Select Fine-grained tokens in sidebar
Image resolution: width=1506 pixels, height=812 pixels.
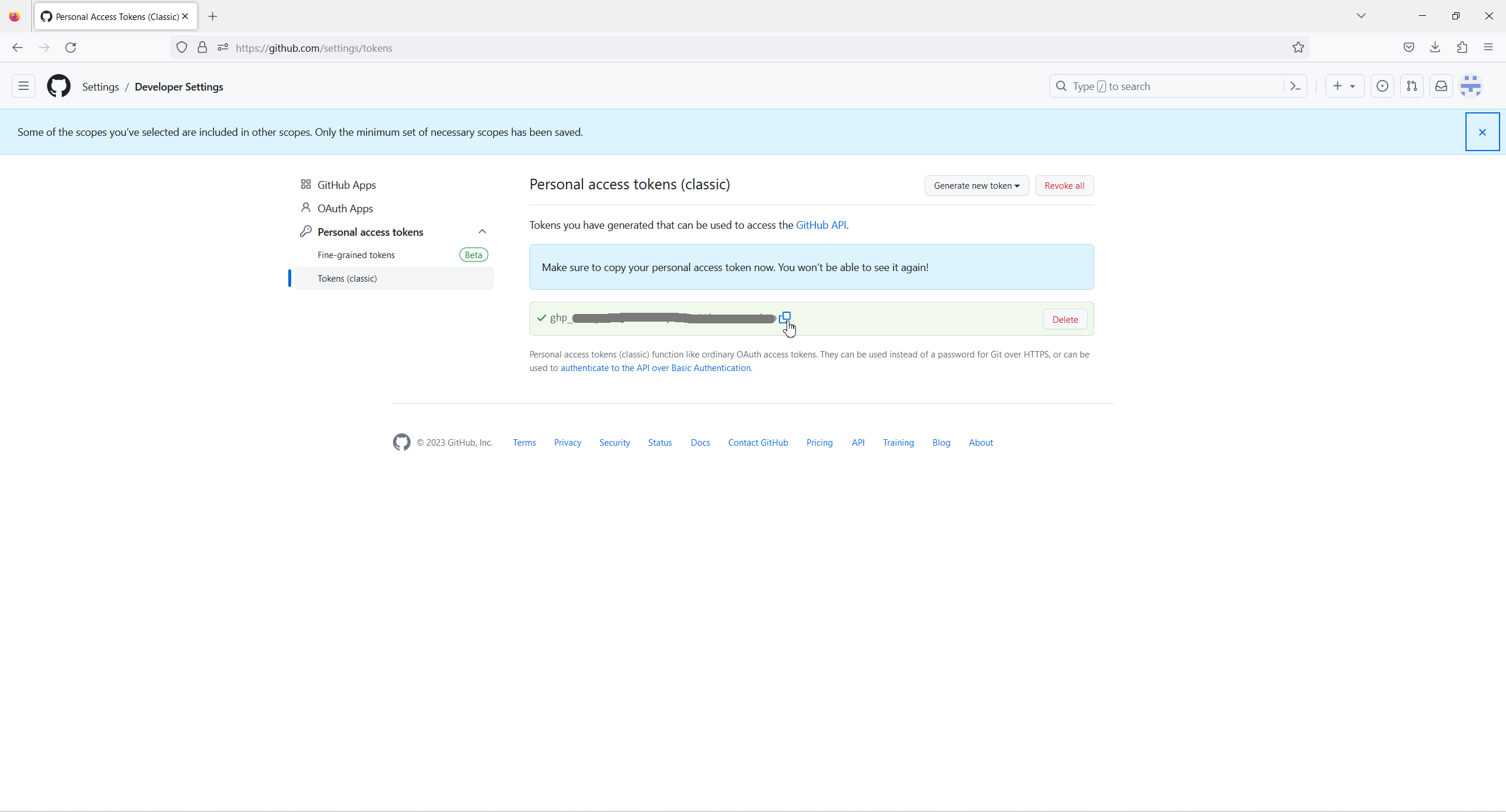[x=356, y=255]
